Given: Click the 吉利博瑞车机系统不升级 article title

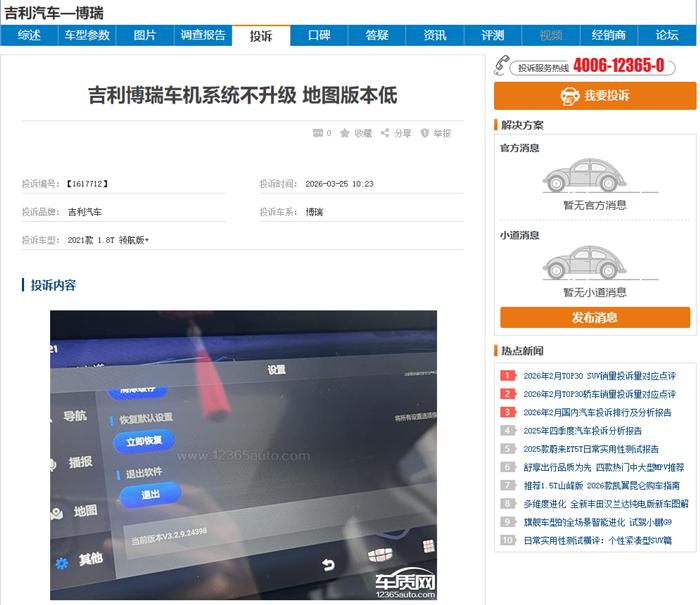Looking at the screenshot, I should click(x=242, y=95).
